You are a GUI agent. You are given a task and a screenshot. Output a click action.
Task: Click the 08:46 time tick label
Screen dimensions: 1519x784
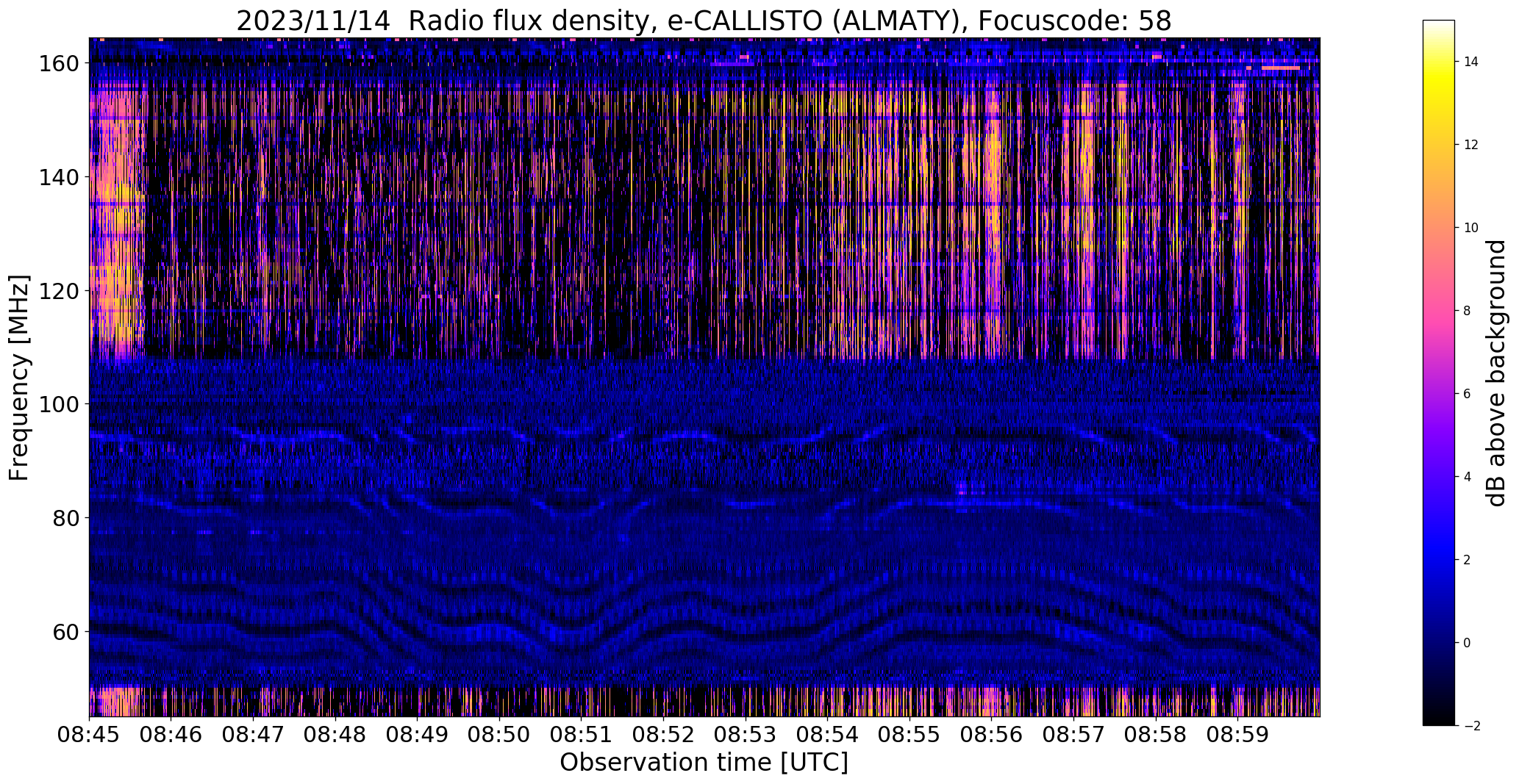[x=171, y=734]
